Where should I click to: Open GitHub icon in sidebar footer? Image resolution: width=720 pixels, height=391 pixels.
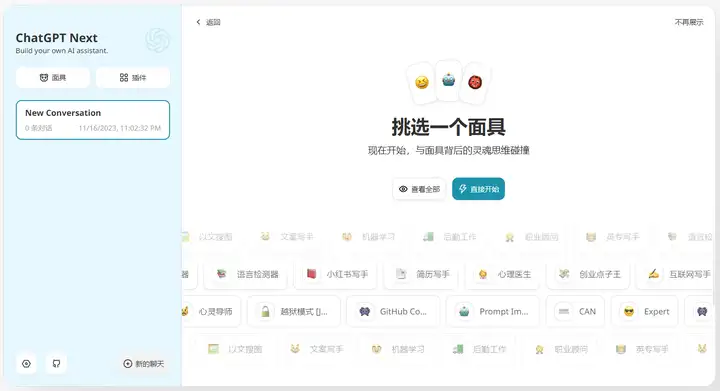pyautogui.click(x=56, y=363)
